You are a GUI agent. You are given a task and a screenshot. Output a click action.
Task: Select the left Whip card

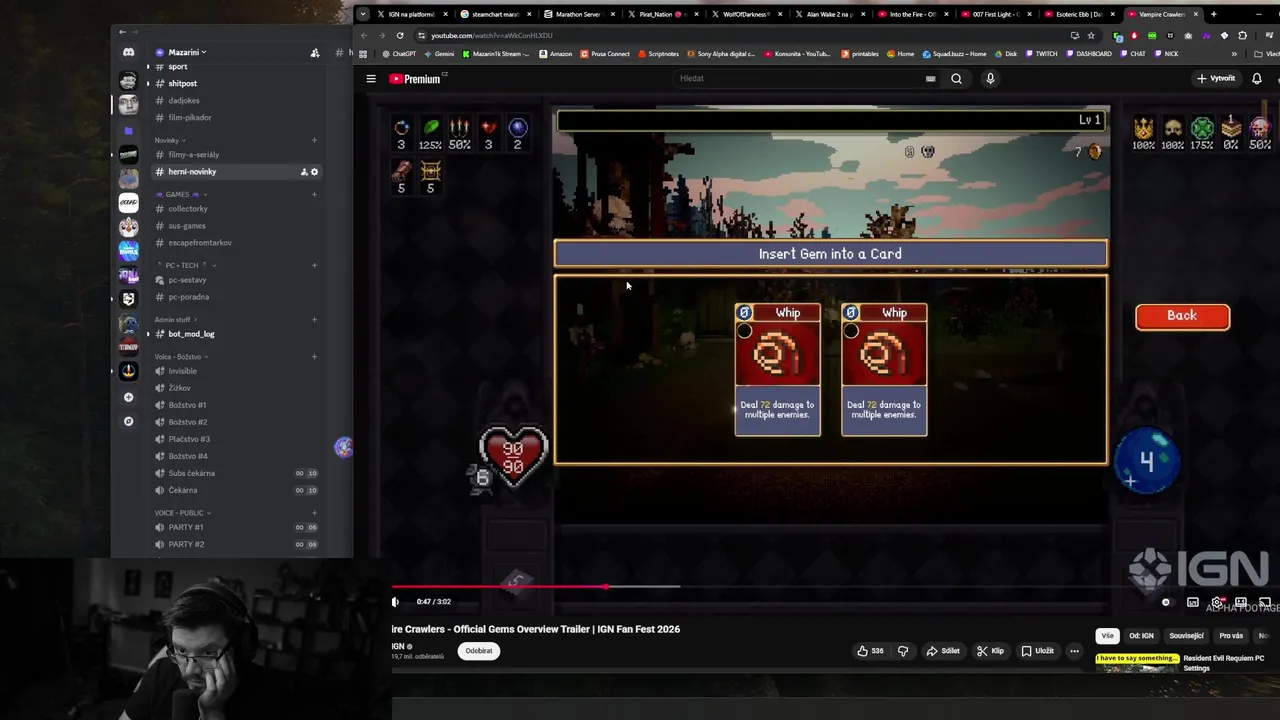(777, 370)
